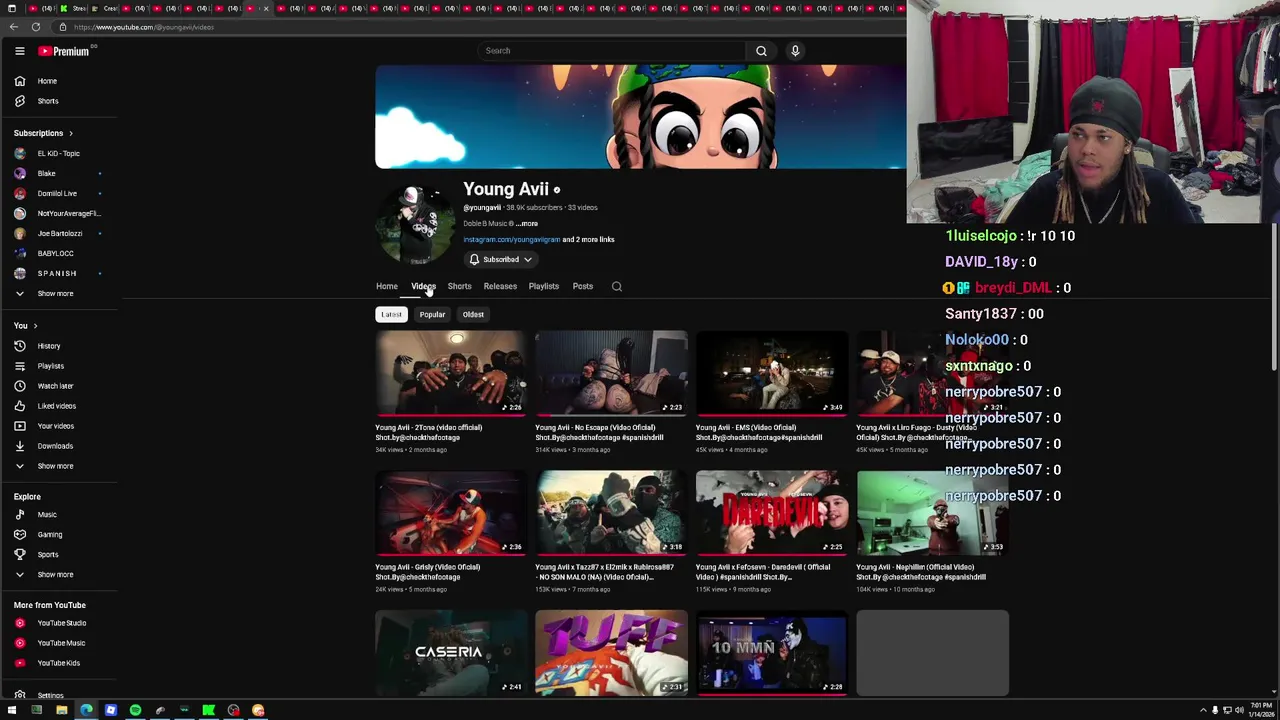Open File Explorer from the taskbar
1280x720 pixels.
click(61, 710)
